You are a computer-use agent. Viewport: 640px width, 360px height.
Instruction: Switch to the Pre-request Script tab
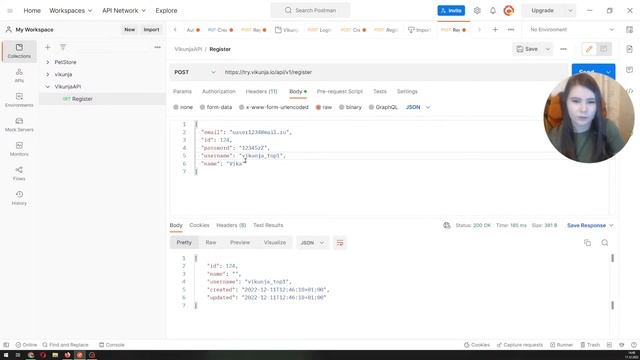pos(340,91)
